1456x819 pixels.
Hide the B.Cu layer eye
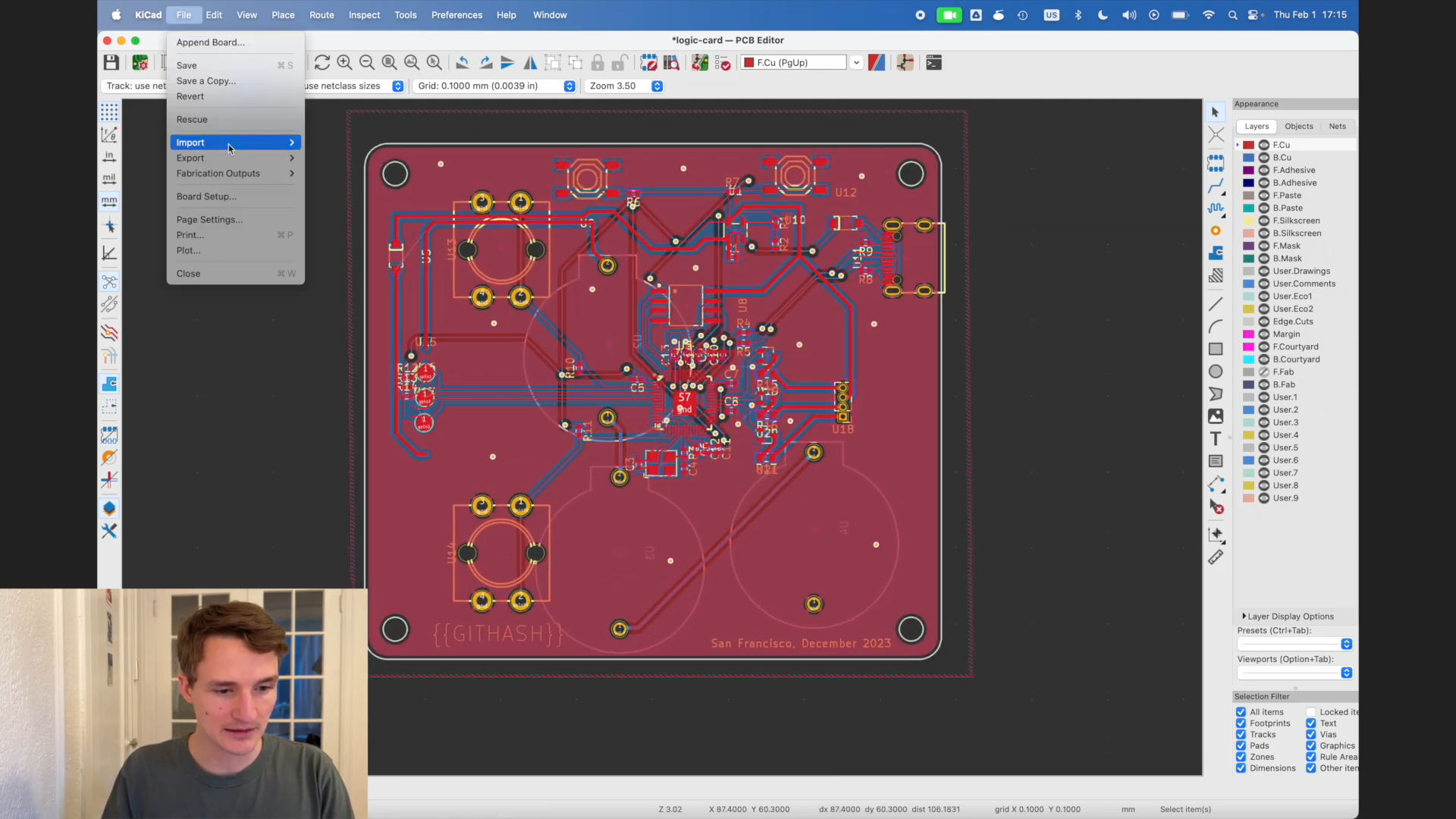coord(1264,158)
